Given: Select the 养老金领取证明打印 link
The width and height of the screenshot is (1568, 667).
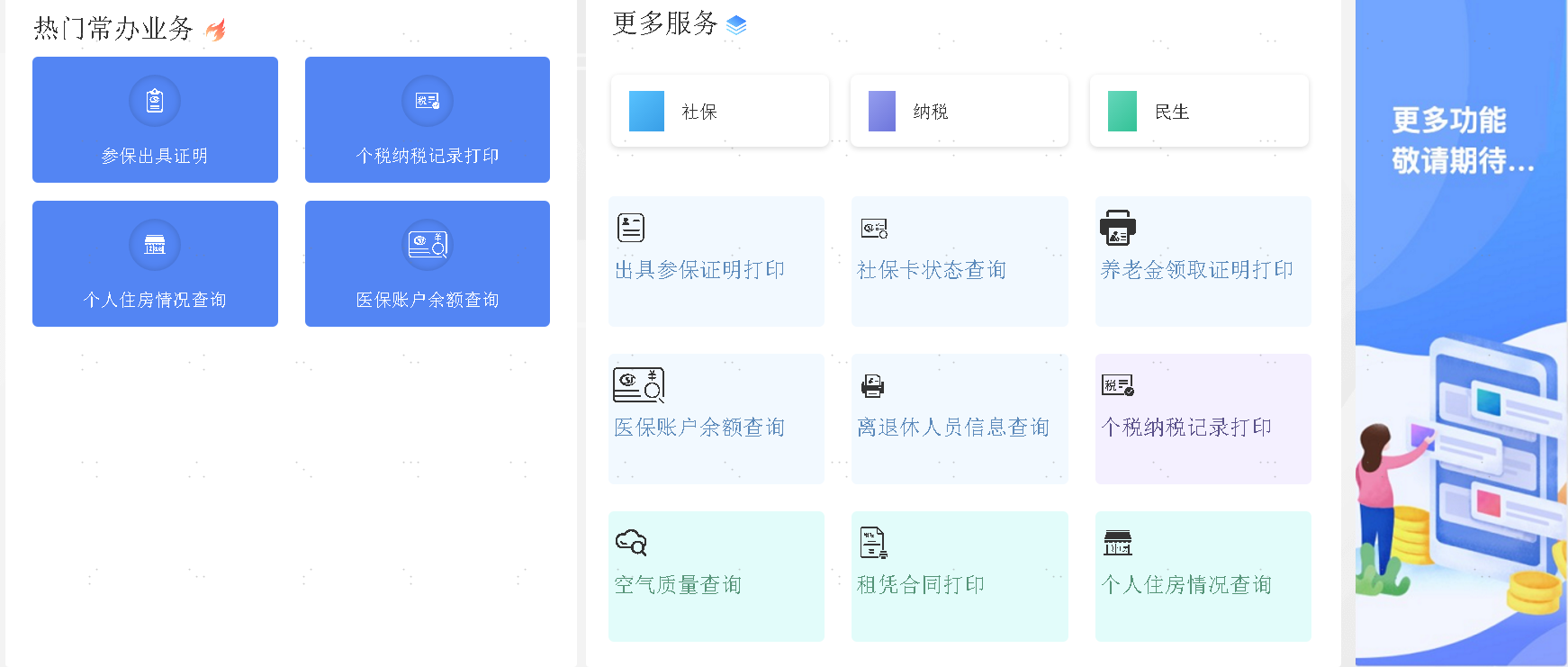Looking at the screenshot, I should pos(1197,270).
